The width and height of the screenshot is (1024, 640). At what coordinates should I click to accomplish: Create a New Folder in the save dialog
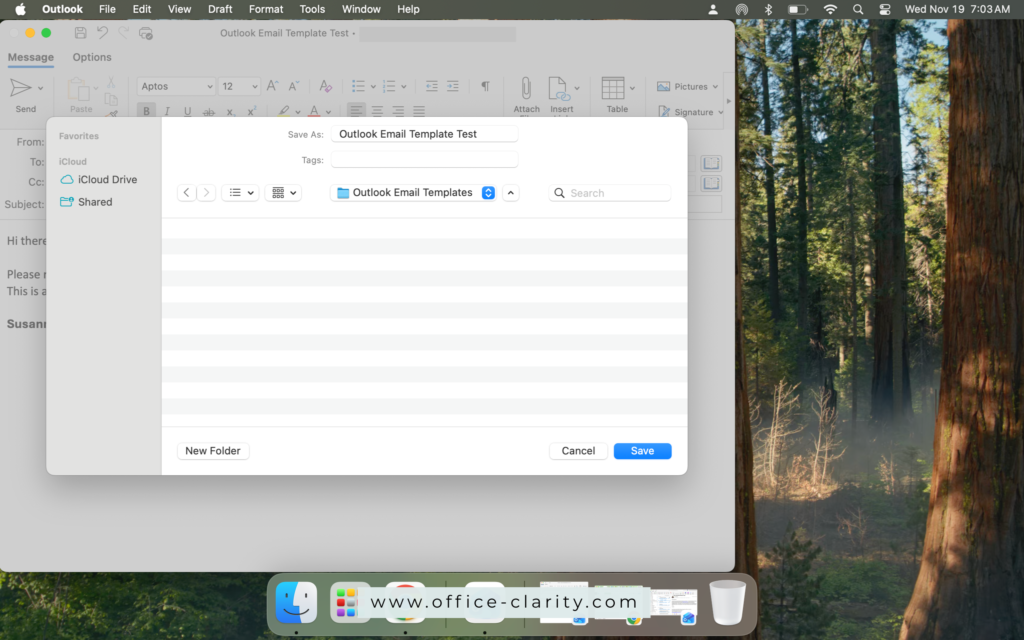[212, 450]
